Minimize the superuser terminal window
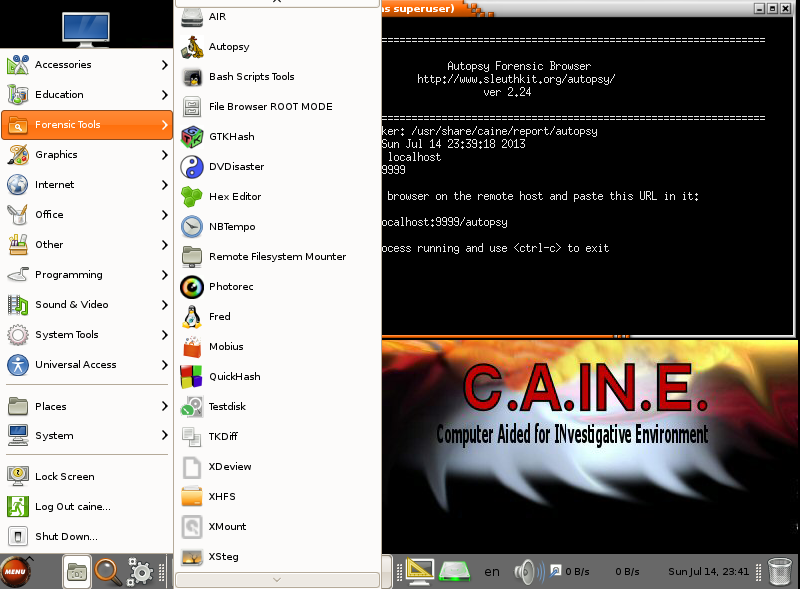Screen dimensions: 800x589 [x=760, y=9]
